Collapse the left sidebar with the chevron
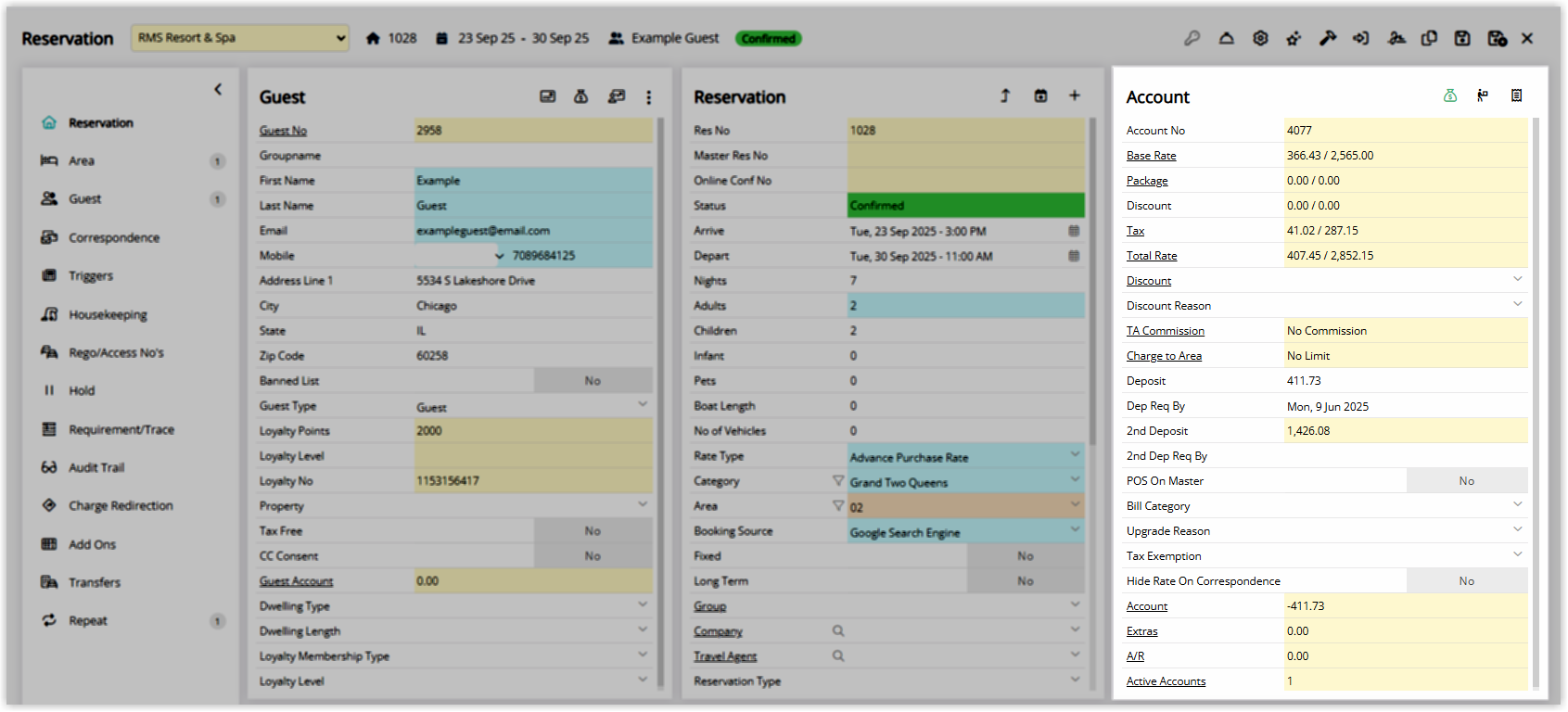Image resolution: width=1568 pixels, height=712 pixels. click(x=218, y=89)
